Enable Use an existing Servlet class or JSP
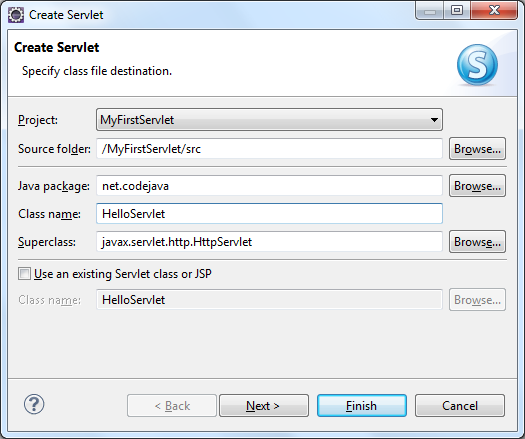This screenshot has height=439, width=525. click(24, 274)
